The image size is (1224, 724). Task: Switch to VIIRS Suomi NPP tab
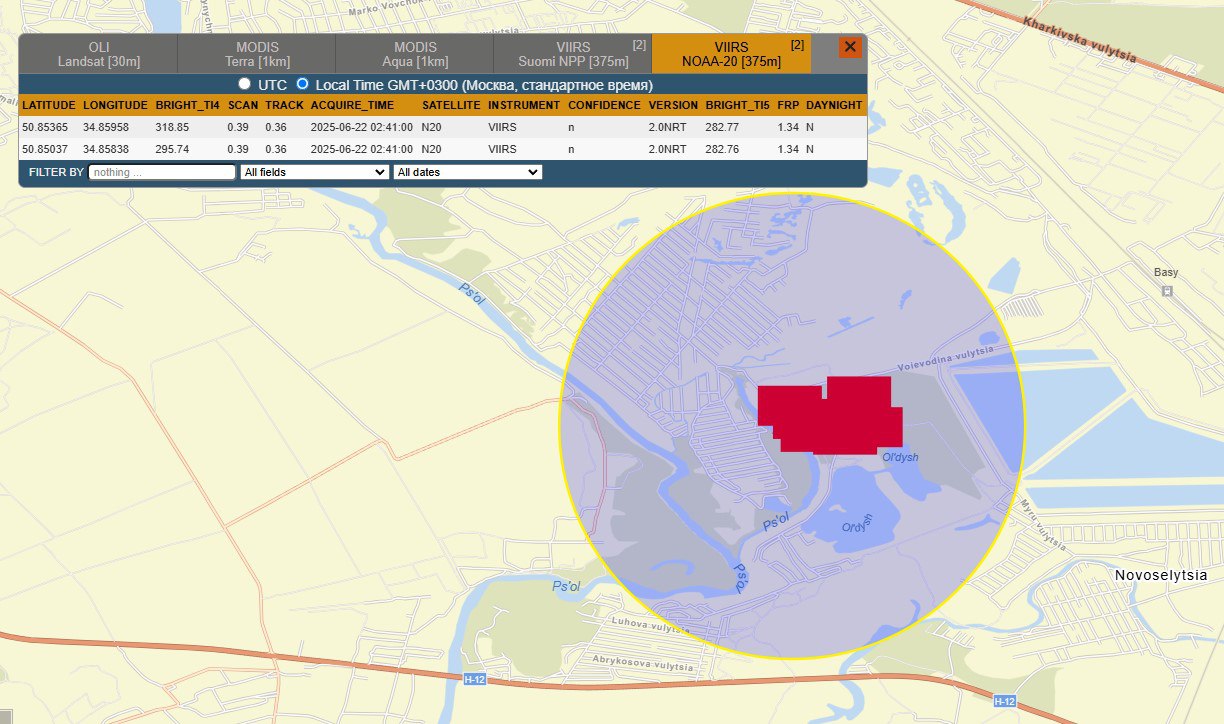(572, 54)
